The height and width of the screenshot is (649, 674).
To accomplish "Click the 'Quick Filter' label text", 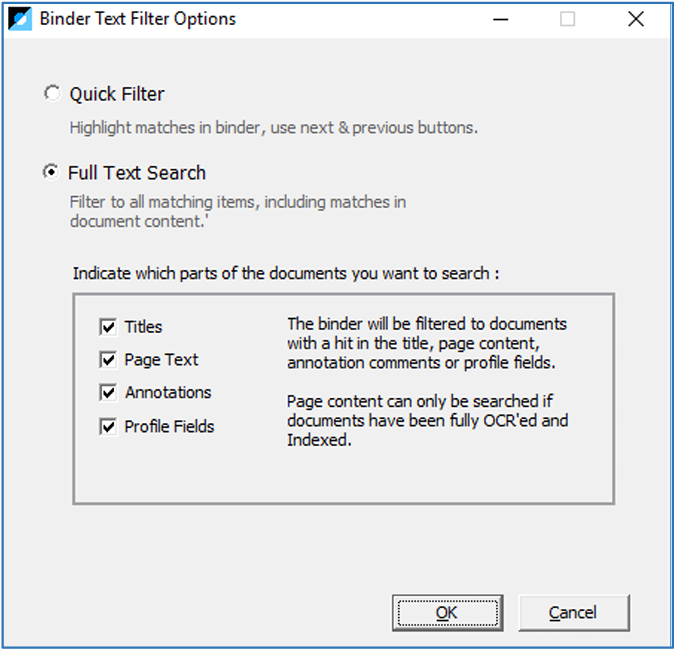I will point(117,94).
